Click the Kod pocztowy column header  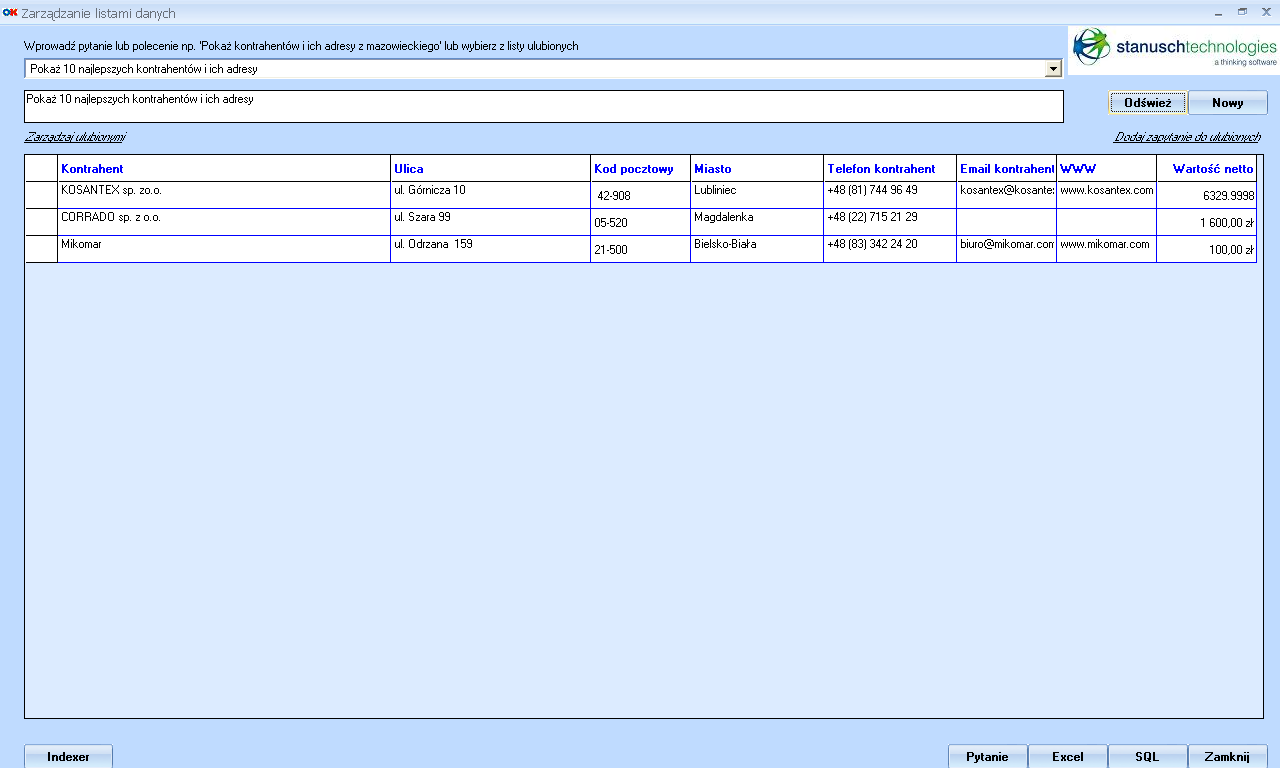point(641,168)
